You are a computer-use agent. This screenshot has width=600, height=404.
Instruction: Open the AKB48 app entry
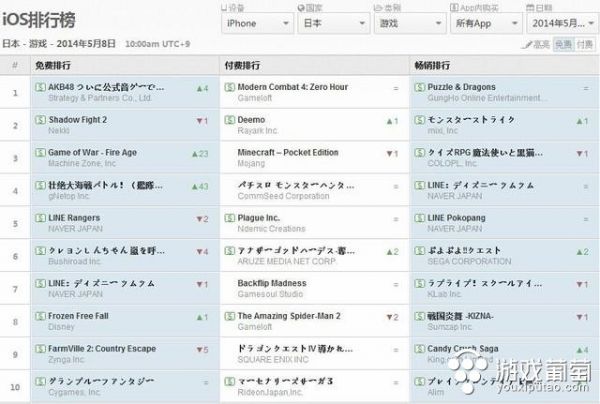pos(106,87)
